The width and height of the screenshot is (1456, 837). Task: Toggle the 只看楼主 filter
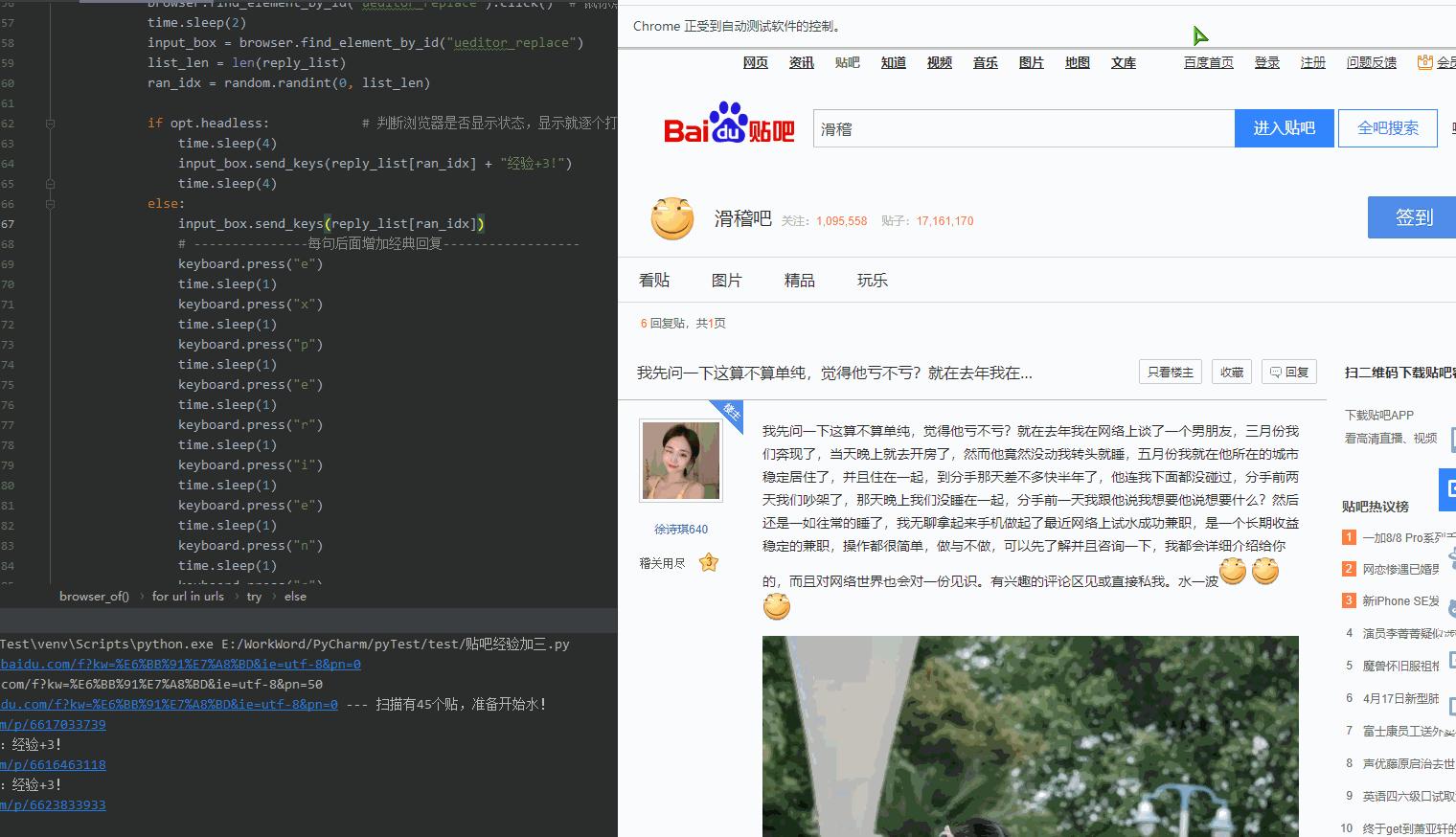pyautogui.click(x=1170, y=372)
